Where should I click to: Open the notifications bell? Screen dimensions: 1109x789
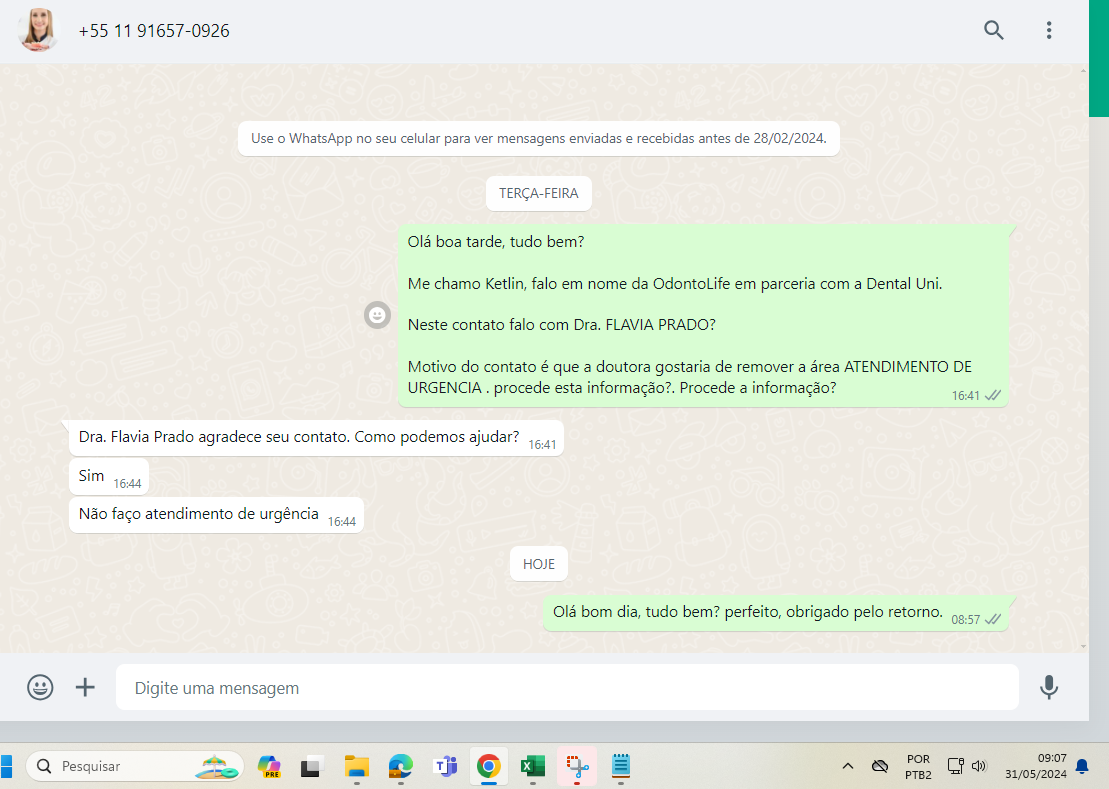1082,766
